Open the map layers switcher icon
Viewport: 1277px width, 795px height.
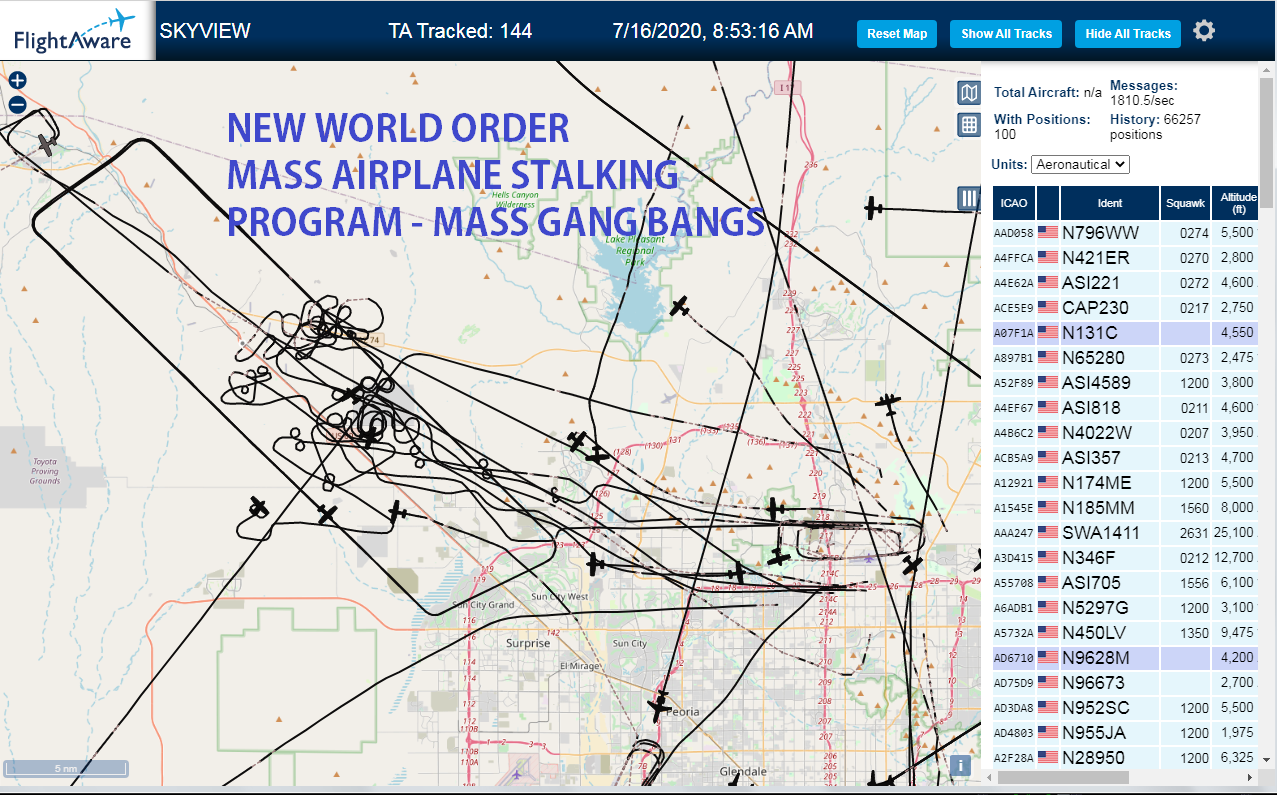pos(968,94)
